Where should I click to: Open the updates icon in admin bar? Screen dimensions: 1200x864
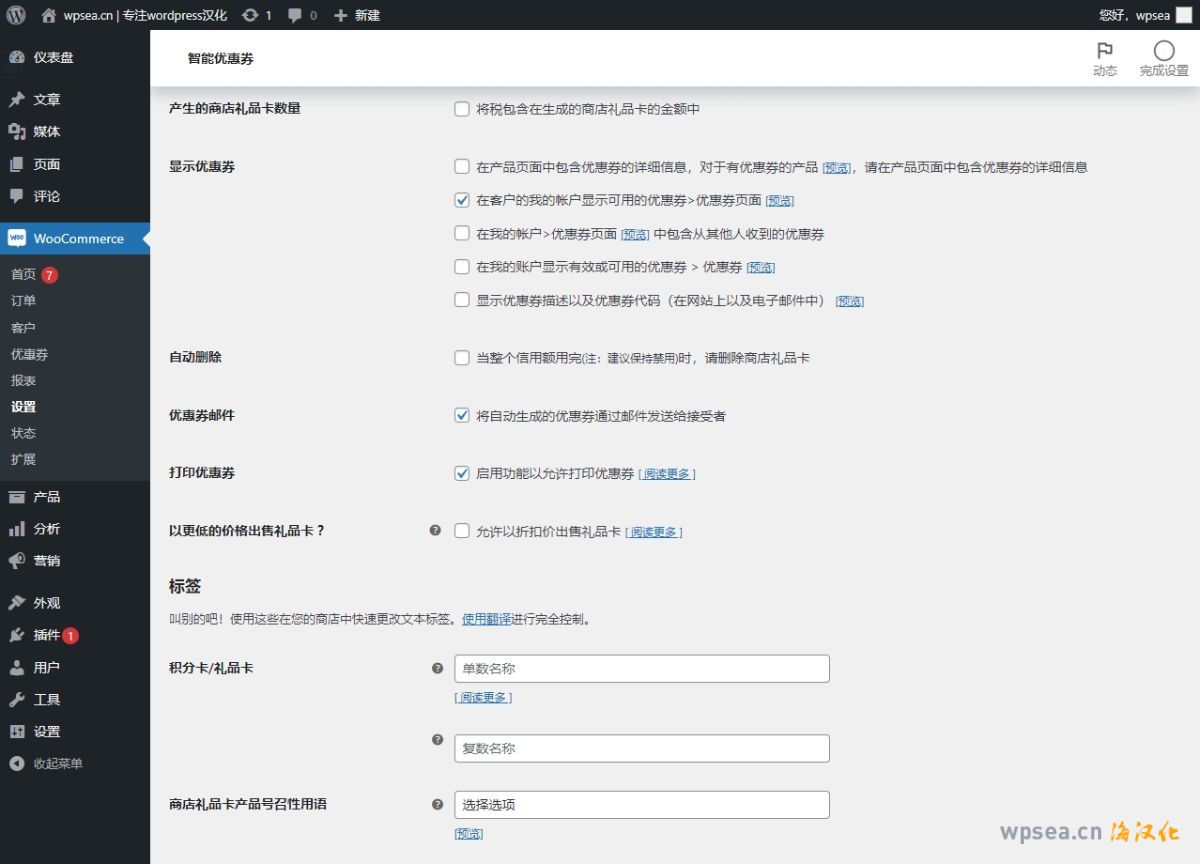pos(250,15)
